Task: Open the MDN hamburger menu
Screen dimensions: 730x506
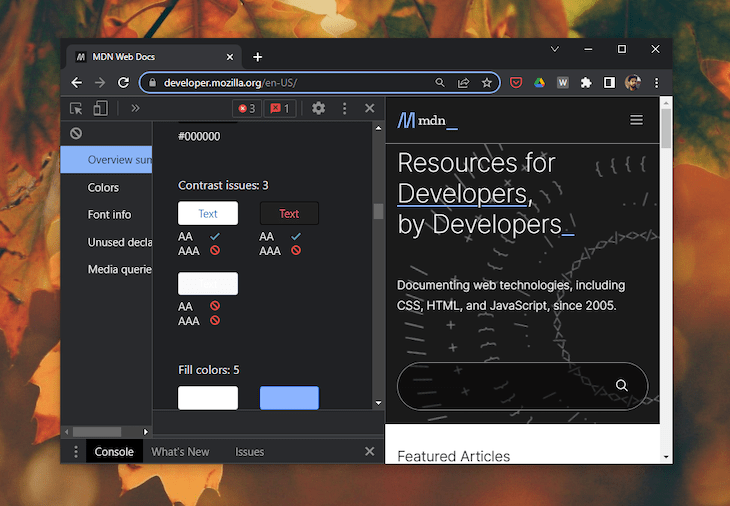Action: click(x=636, y=120)
